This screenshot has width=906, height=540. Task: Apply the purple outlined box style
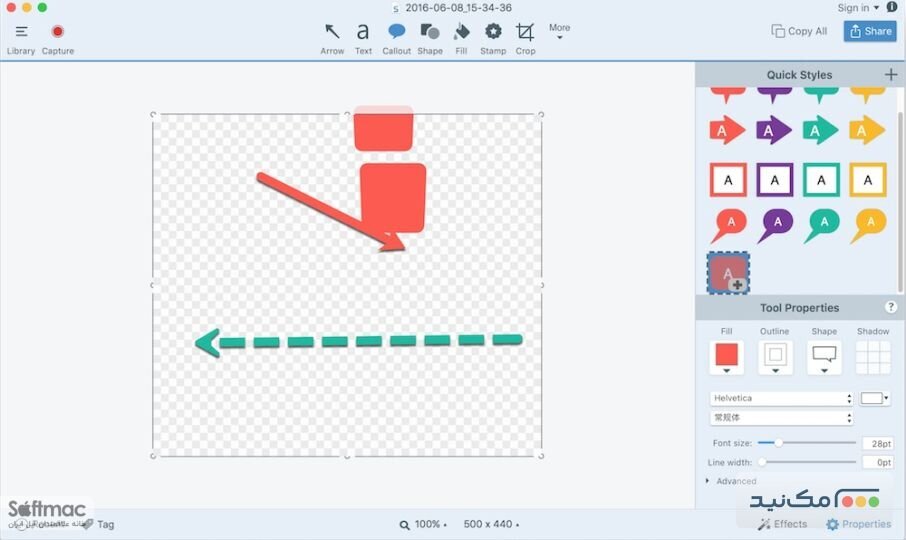coord(775,180)
